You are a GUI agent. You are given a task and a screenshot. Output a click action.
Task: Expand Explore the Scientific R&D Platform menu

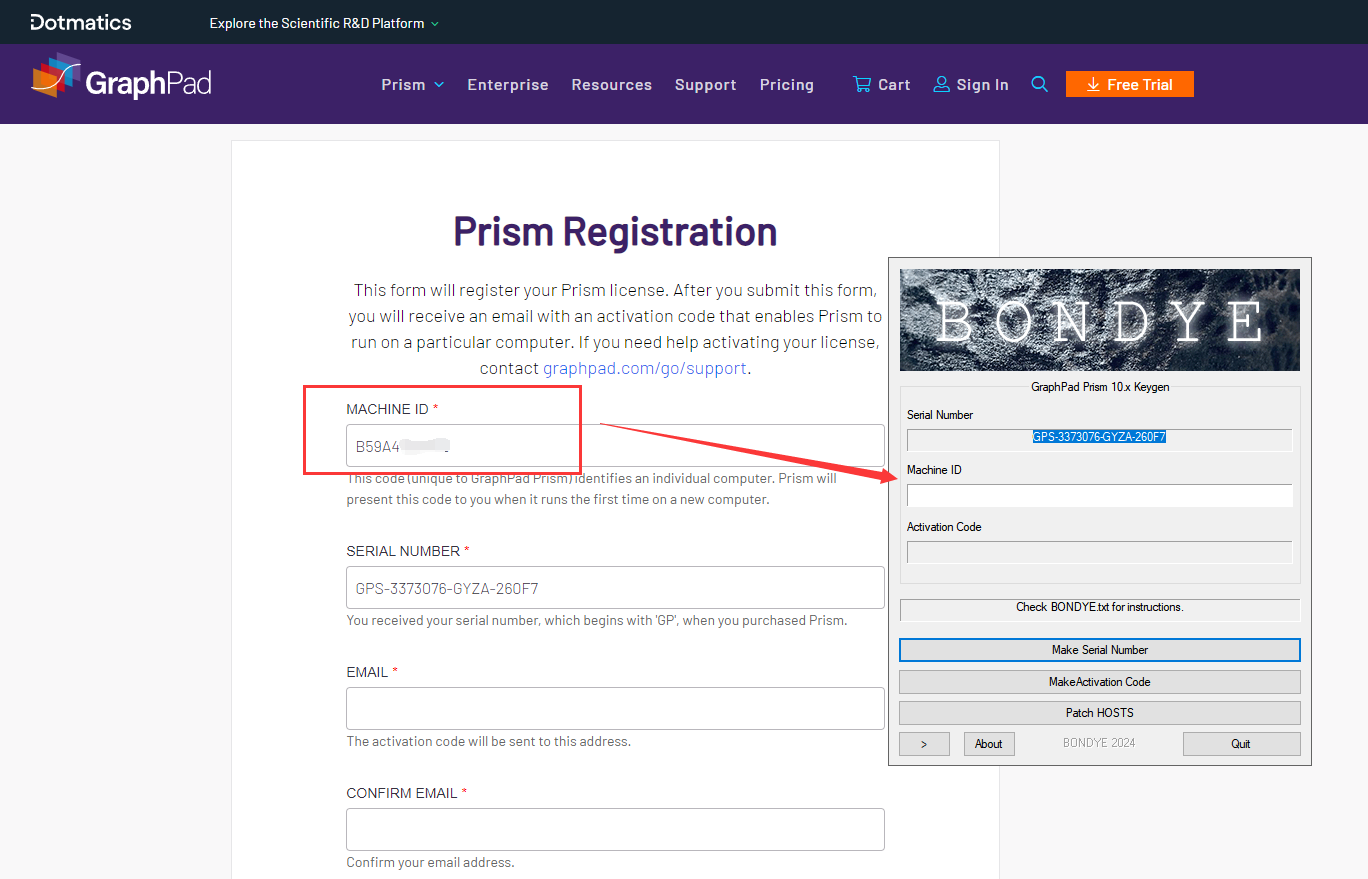coord(324,23)
